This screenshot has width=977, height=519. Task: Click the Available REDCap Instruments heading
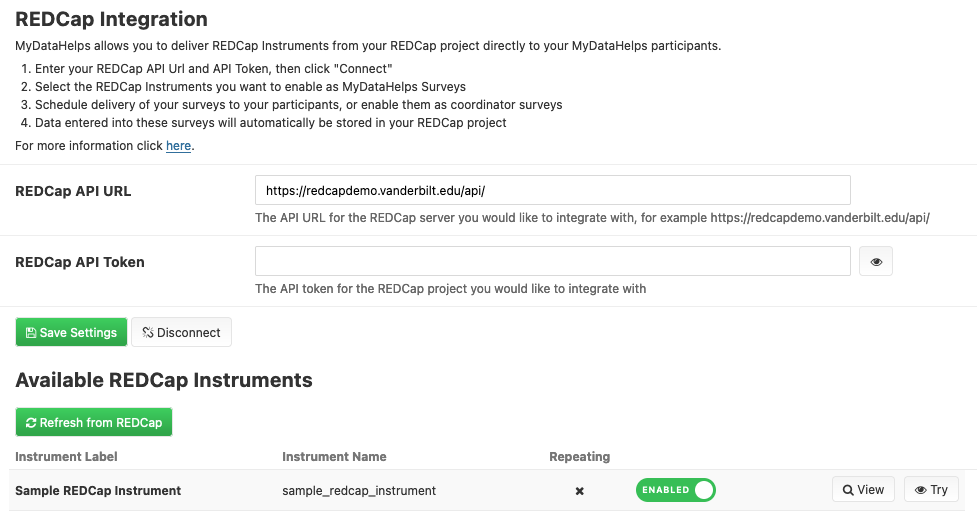click(x=164, y=380)
